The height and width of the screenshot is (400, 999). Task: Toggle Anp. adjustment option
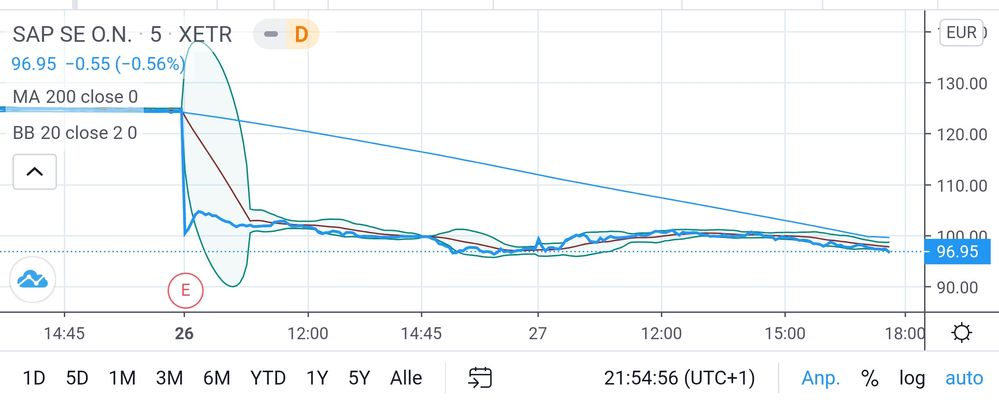(821, 378)
